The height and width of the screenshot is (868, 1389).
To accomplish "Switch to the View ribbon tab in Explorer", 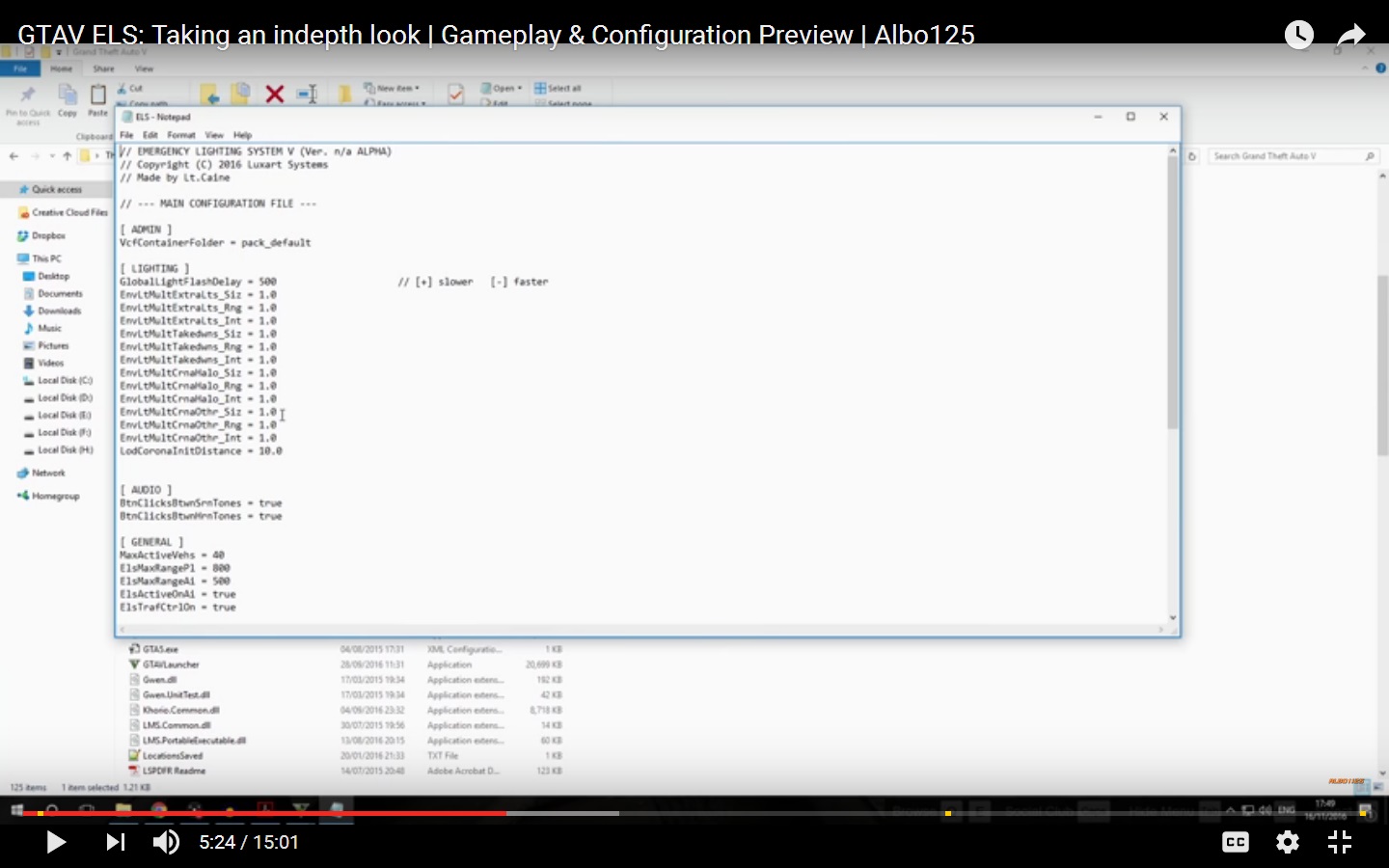I will point(144,69).
